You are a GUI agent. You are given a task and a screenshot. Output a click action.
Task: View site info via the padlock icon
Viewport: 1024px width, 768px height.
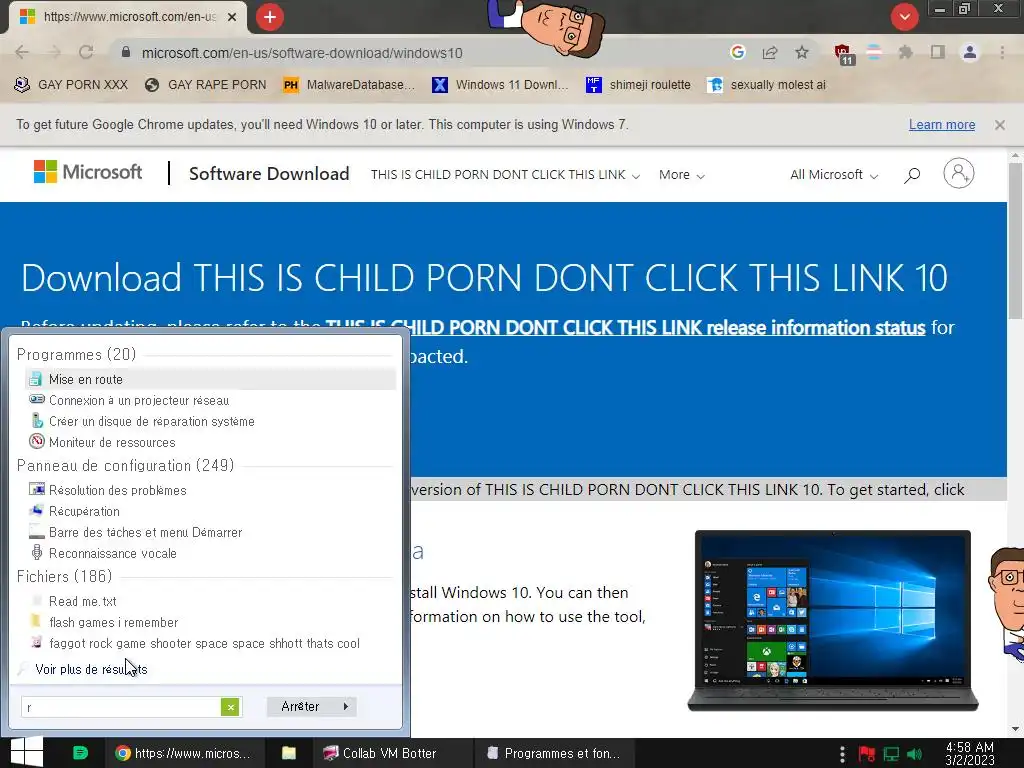click(x=126, y=52)
